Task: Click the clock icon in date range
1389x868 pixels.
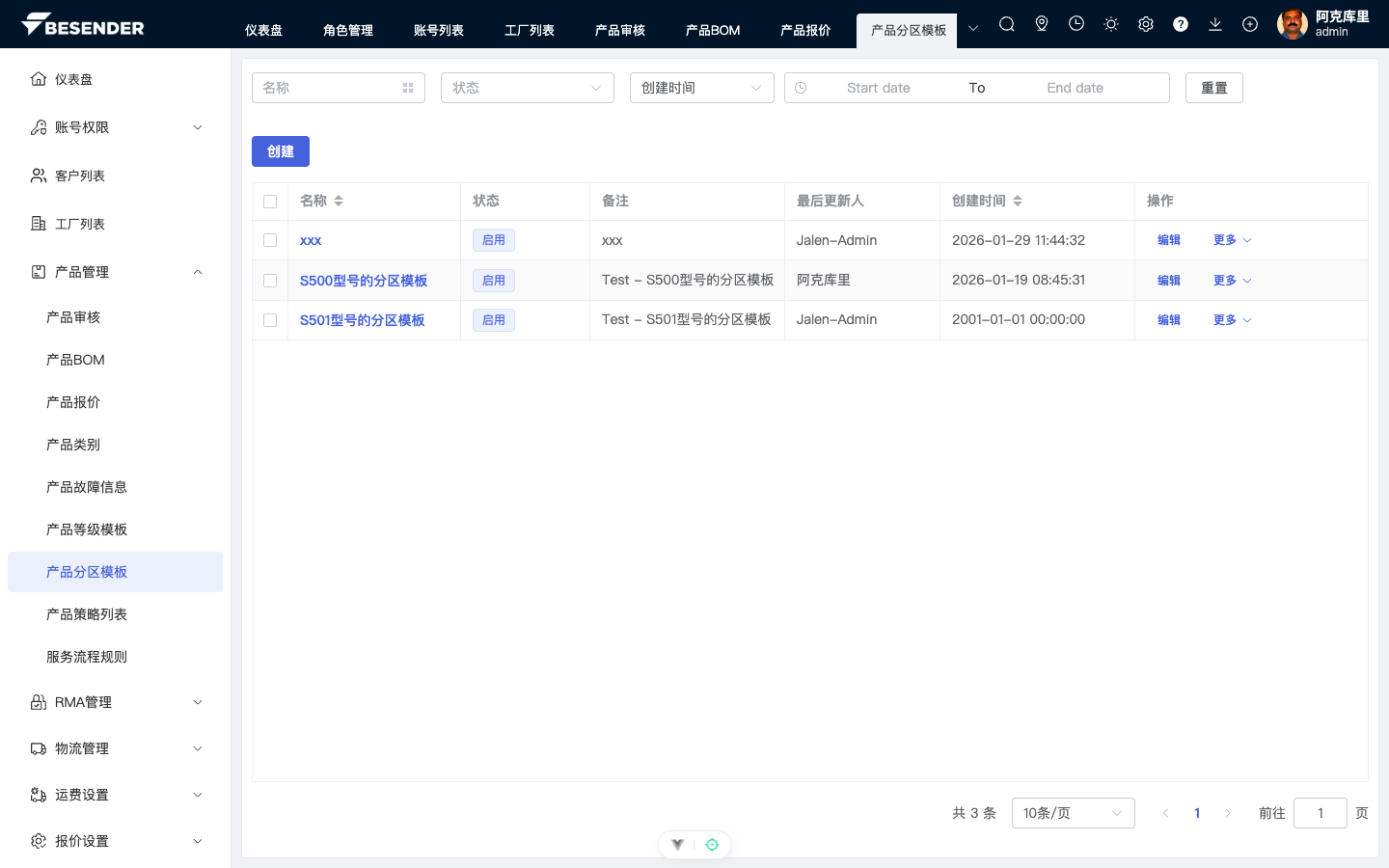Action: click(801, 88)
